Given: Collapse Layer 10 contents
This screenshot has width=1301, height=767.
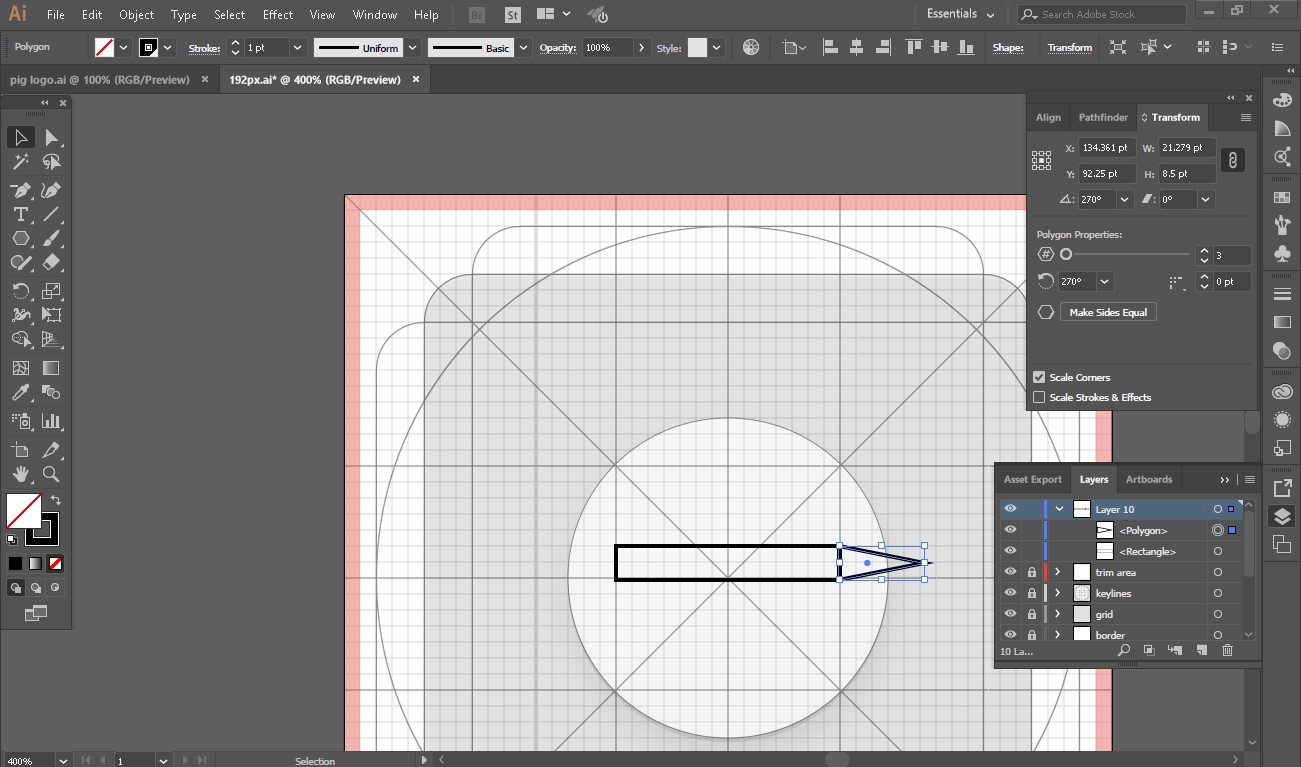Looking at the screenshot, I should pyautogui.click(x=1059, y=509).
